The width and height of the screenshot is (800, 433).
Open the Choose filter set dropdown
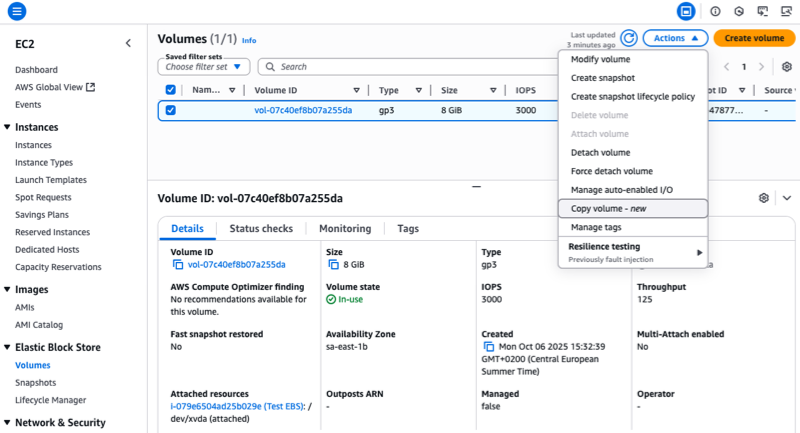[203, 67]
